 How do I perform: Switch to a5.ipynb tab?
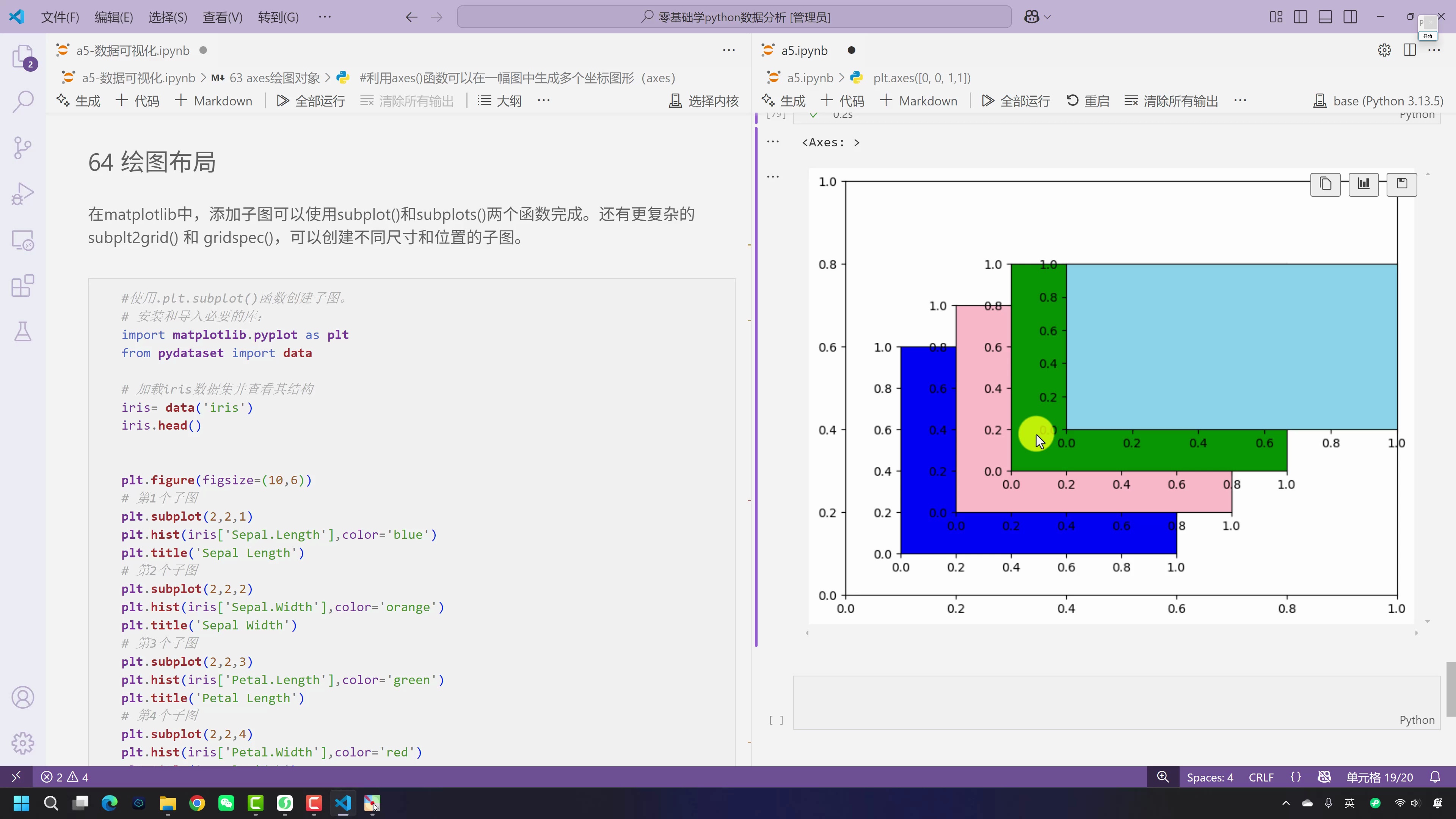(804, 50)
